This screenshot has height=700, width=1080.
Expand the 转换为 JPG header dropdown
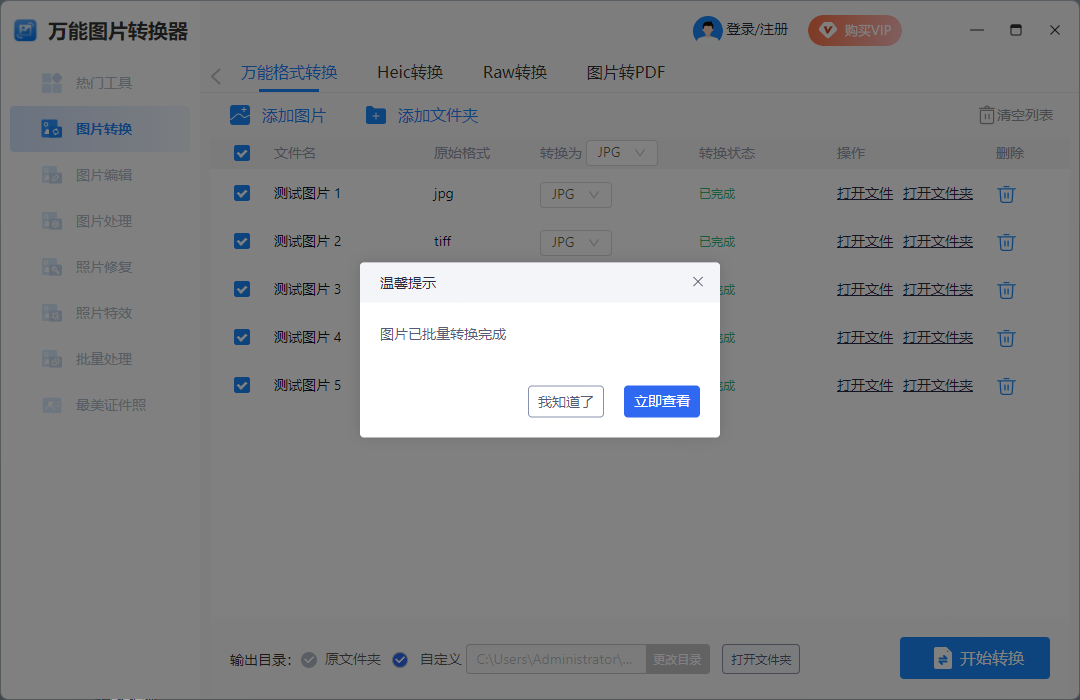click(621, 153)
